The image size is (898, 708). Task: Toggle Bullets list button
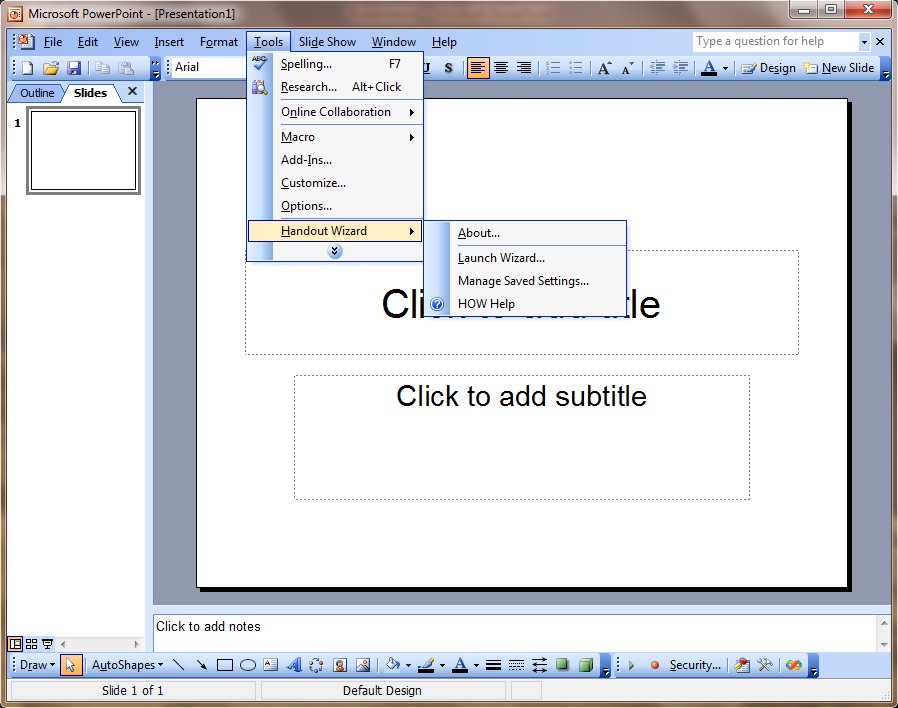576,68
